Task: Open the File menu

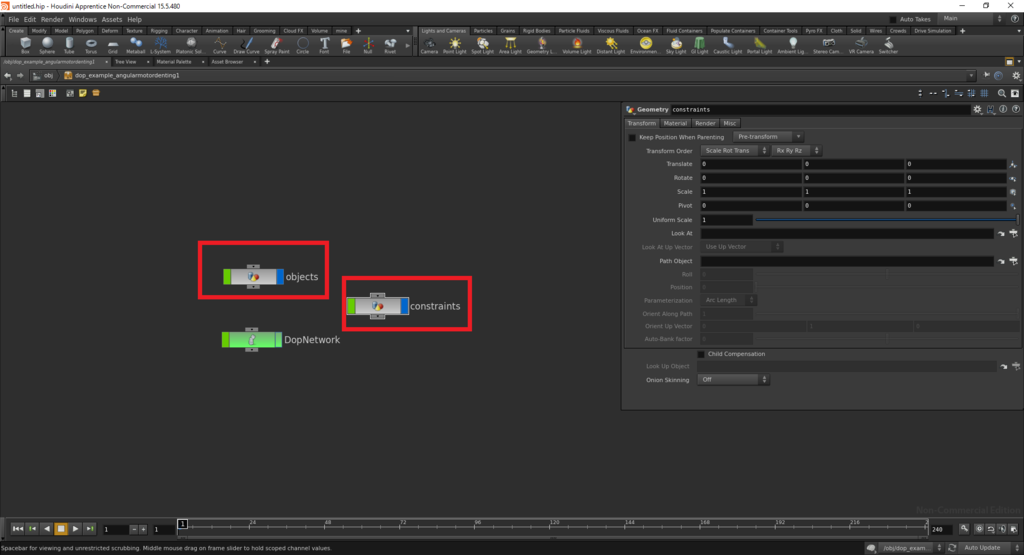Action: click(13, 20)
